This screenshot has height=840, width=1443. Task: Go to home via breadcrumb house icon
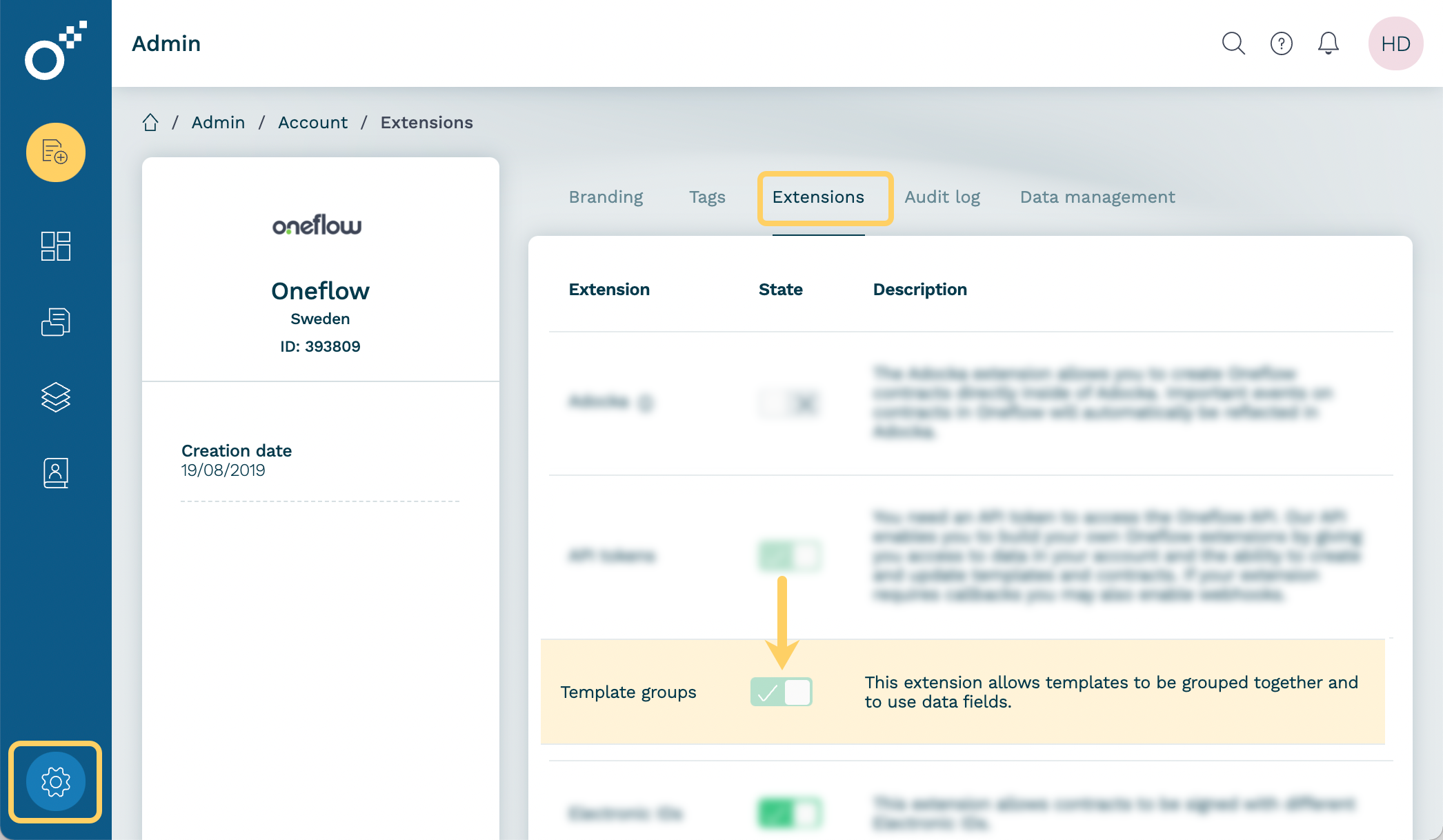pos(150,123)
